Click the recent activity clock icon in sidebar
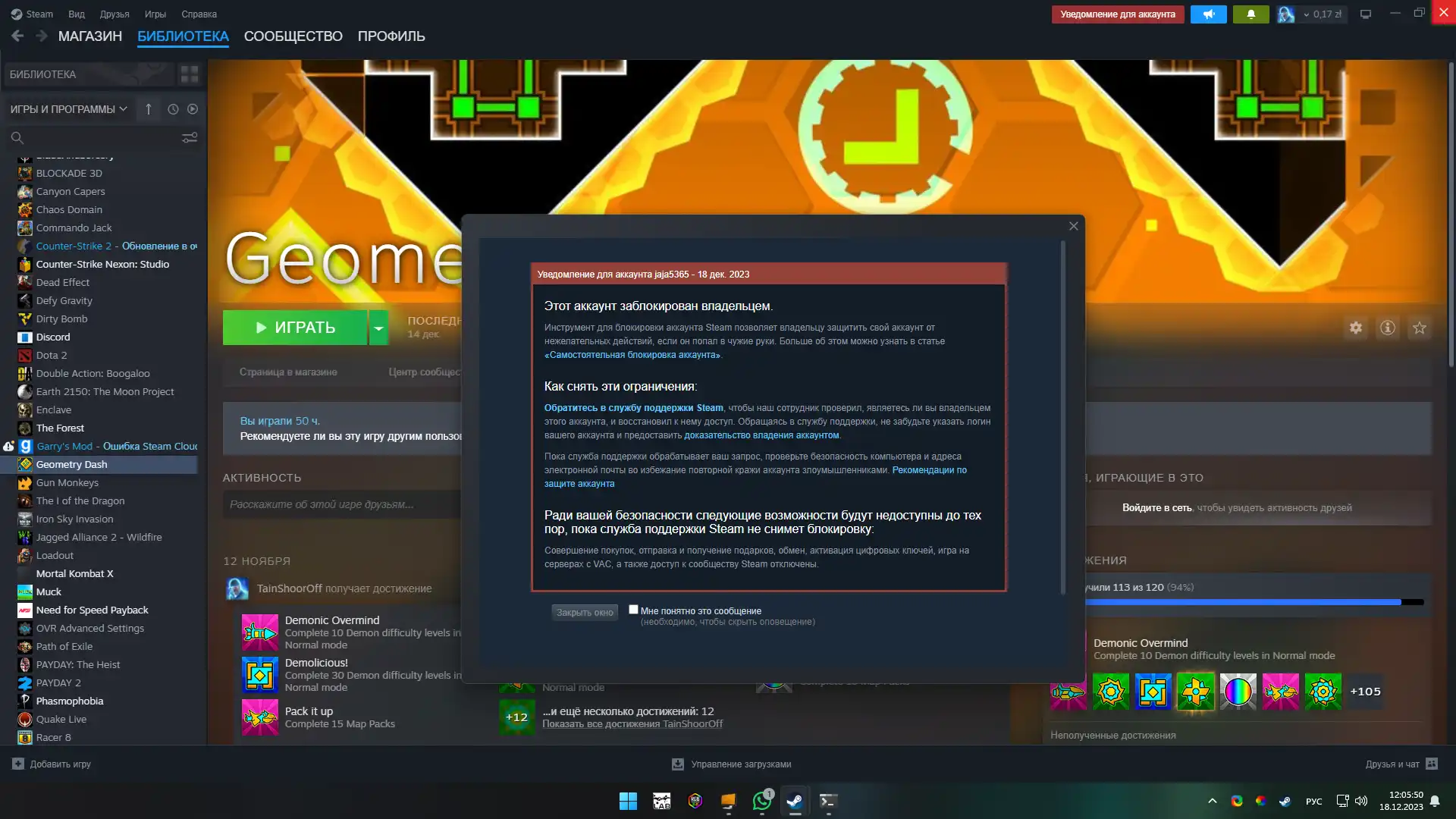Screen dimensions: 1456x819 pos(173,109)
